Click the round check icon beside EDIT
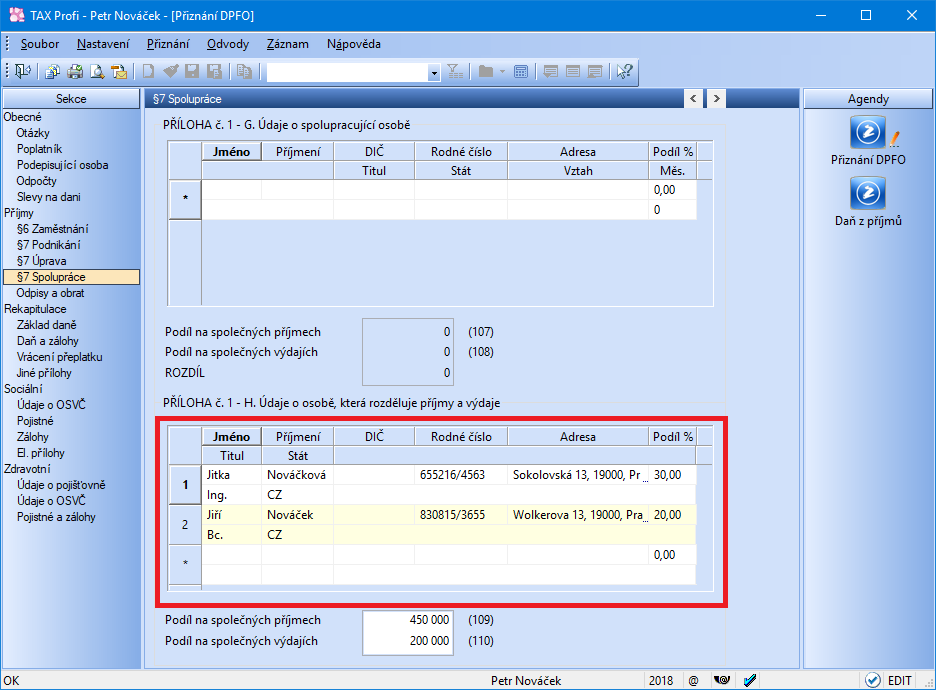This screenshot has width=936, height=690. pyautogui.click(x=873, y=680)
